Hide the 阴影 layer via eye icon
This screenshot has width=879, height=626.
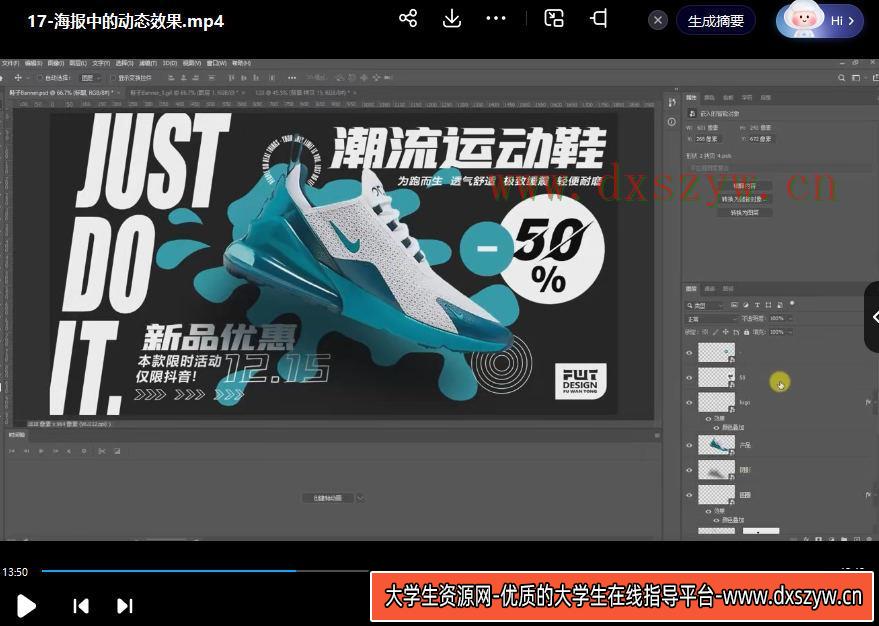(x=690, y=470)
